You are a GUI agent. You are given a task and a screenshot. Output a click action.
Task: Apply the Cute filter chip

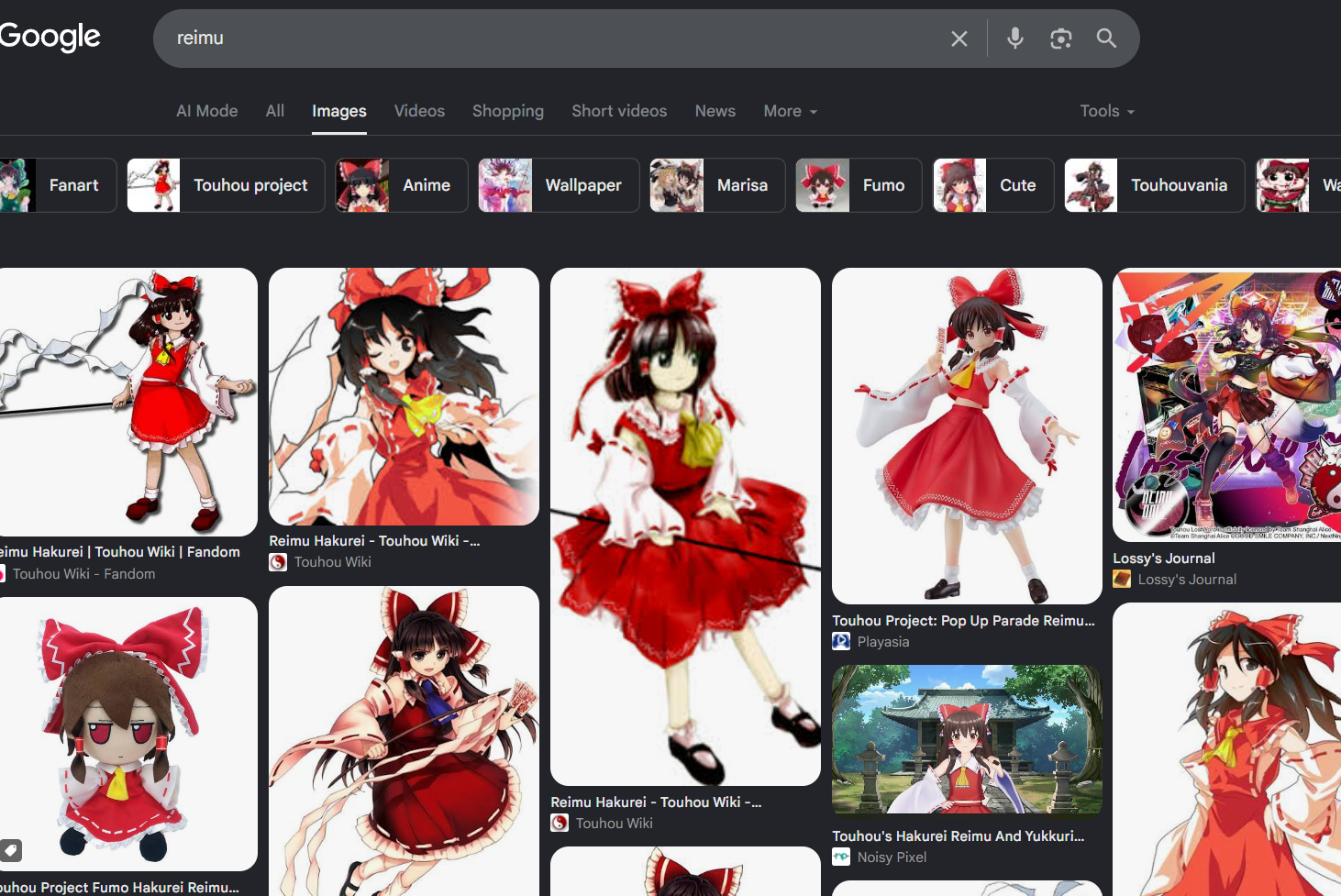pos(993,185)
